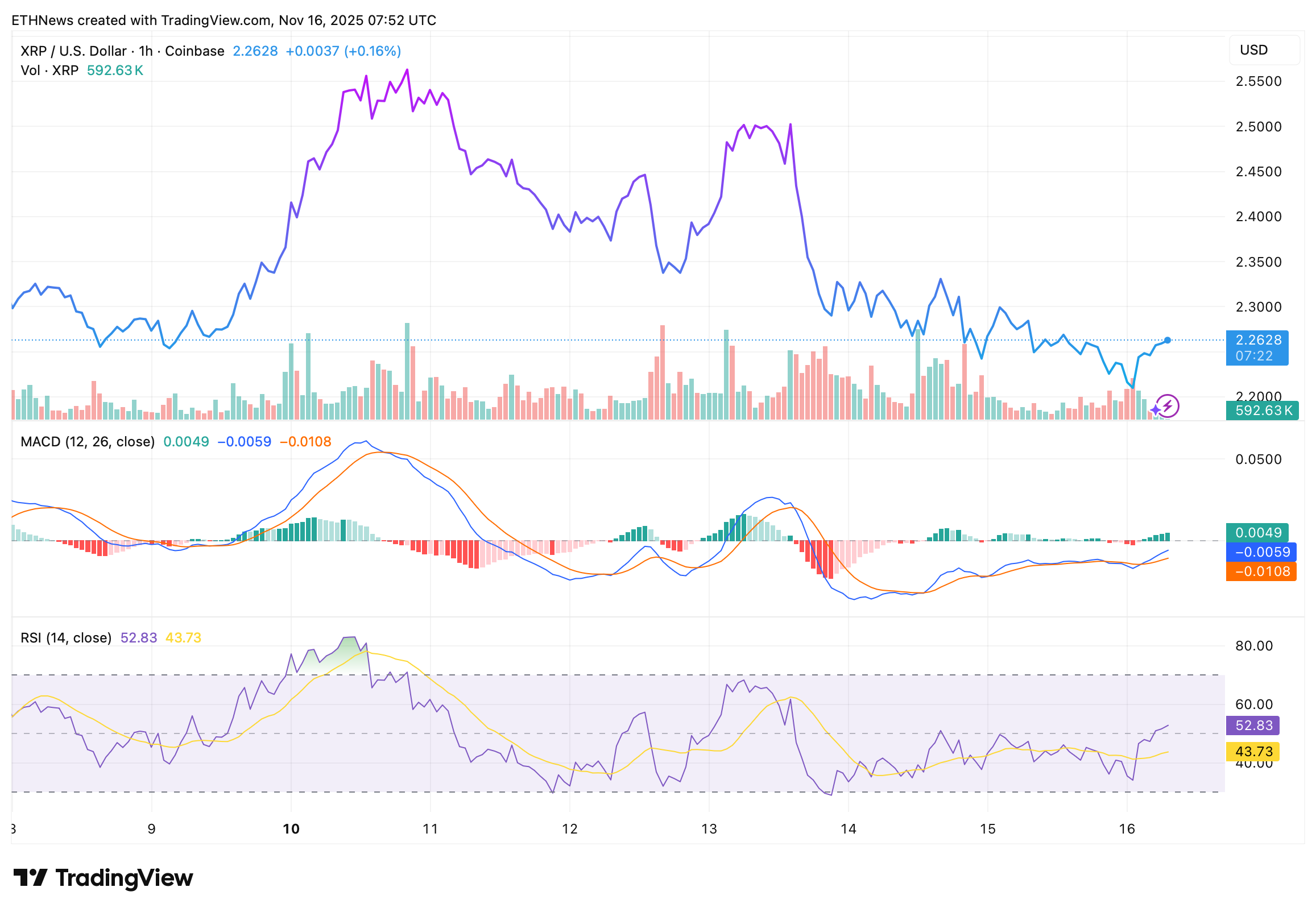Click the Vol · XRP indicator legend

[49, 71]
